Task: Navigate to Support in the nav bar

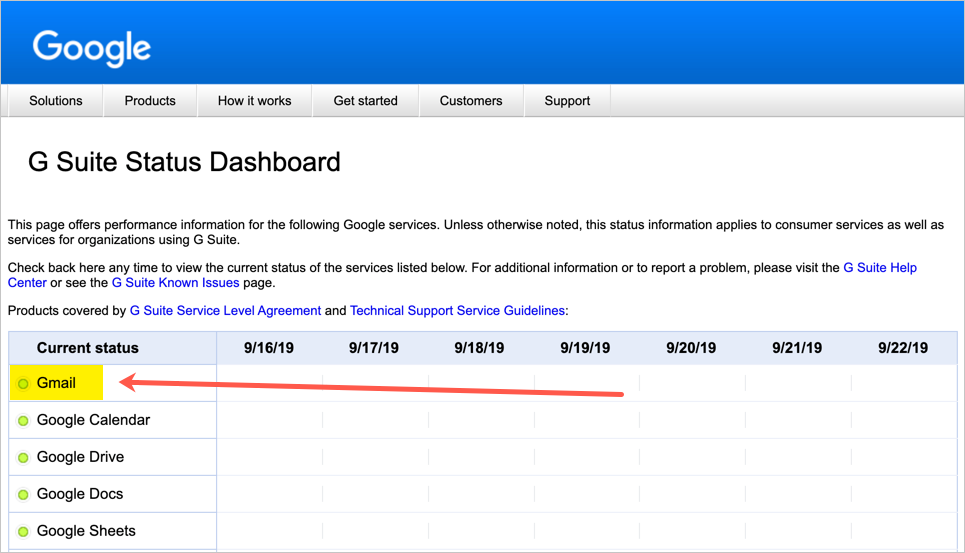Action: [x=567, y=101]
